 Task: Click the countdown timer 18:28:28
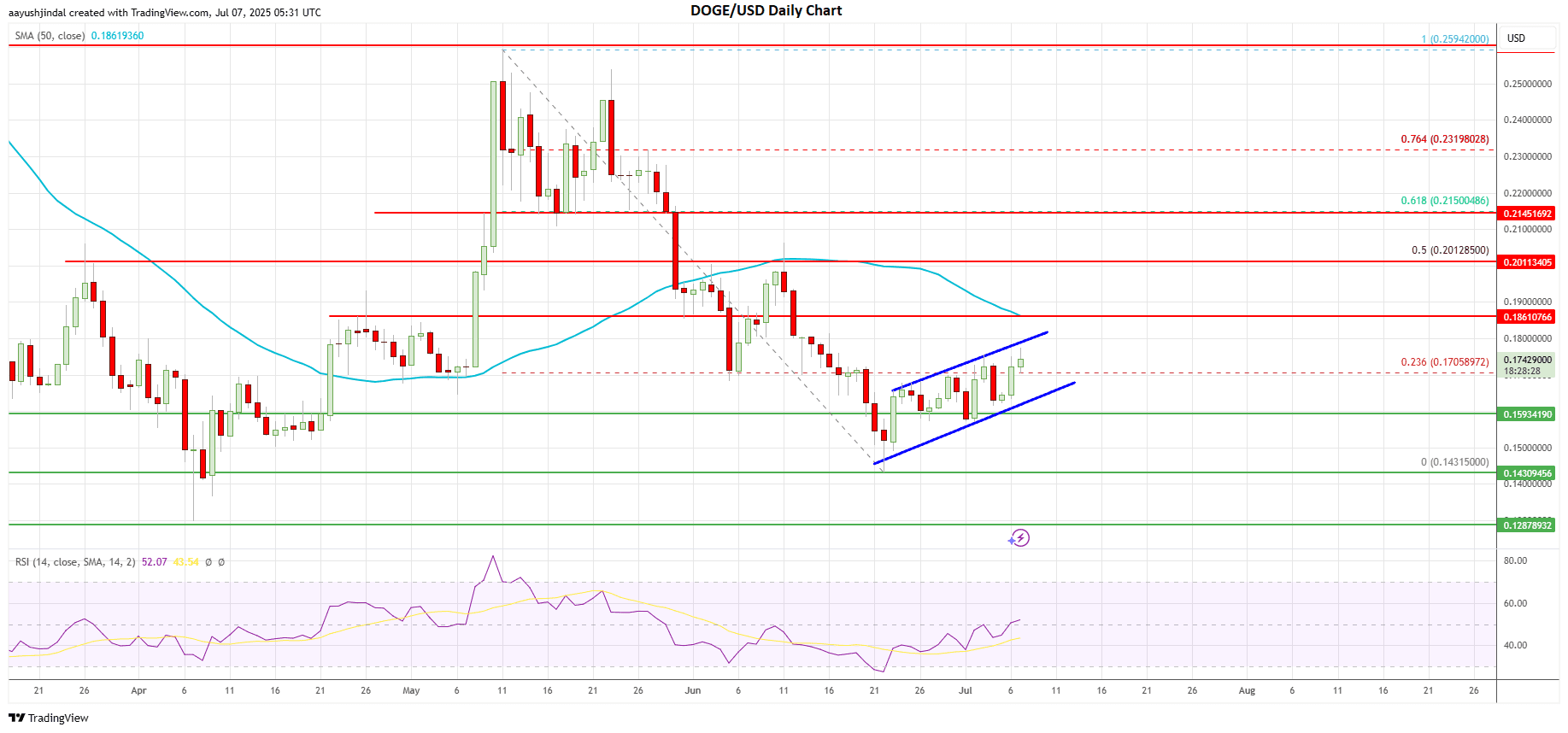(x=1522, y=372)
